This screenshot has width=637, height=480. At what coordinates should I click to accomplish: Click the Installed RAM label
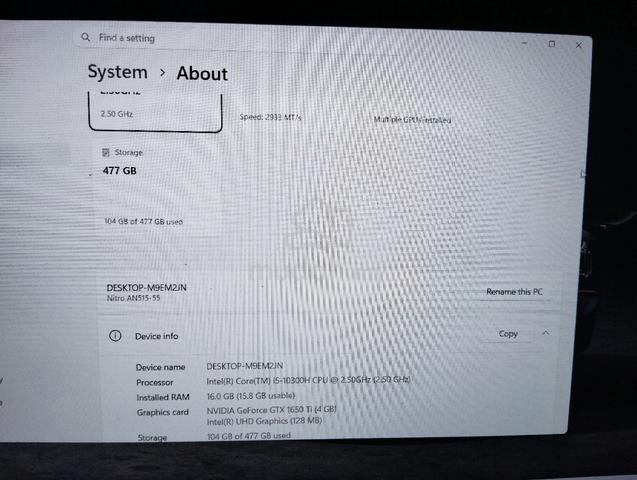(x=163, y=397)
